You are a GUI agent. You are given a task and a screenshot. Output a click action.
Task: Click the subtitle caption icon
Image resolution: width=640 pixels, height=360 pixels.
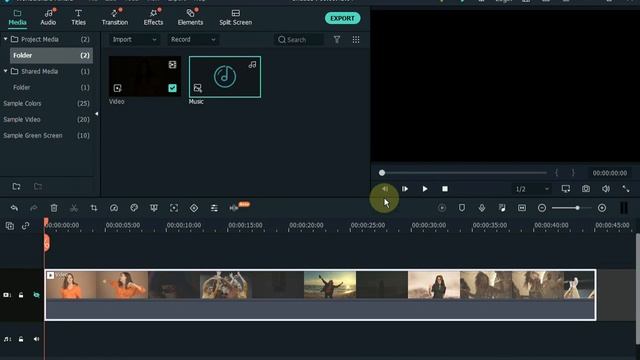click(x=522, y=208)
